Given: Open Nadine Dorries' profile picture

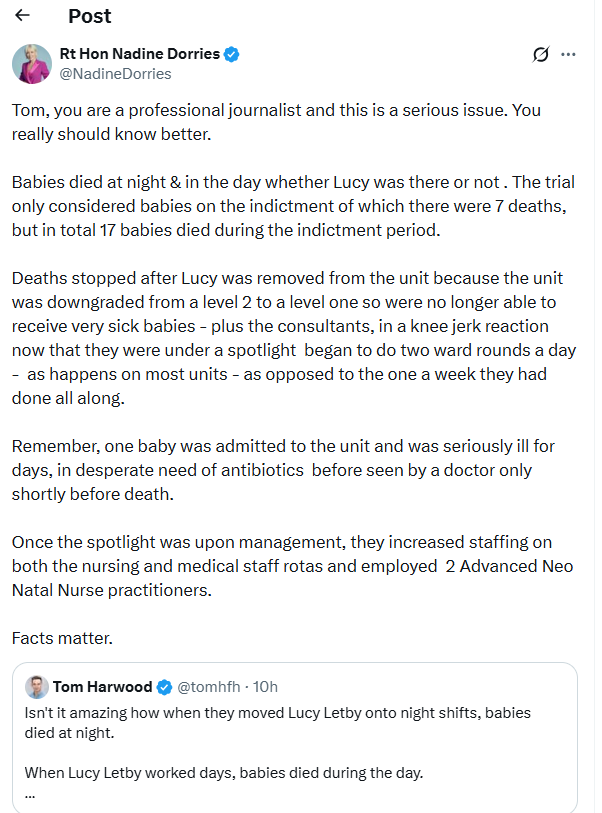Looking at the screenshot, I should [32, 64].
